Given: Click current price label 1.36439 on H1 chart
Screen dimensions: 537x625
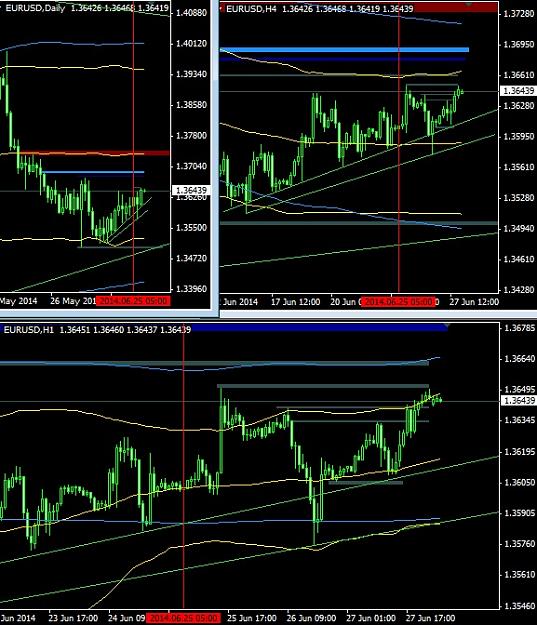Looking at the screenshot, I should 519,400.
